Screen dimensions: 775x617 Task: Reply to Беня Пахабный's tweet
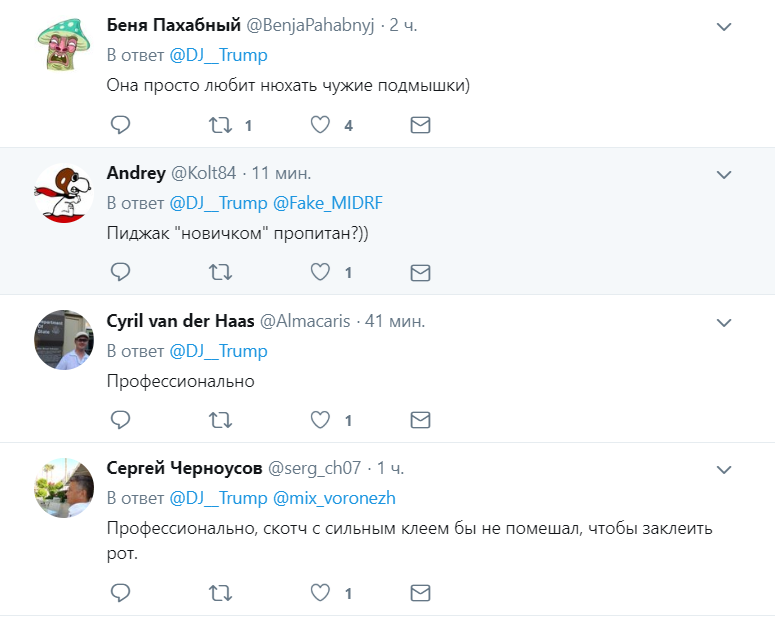(x=120, y=125)
